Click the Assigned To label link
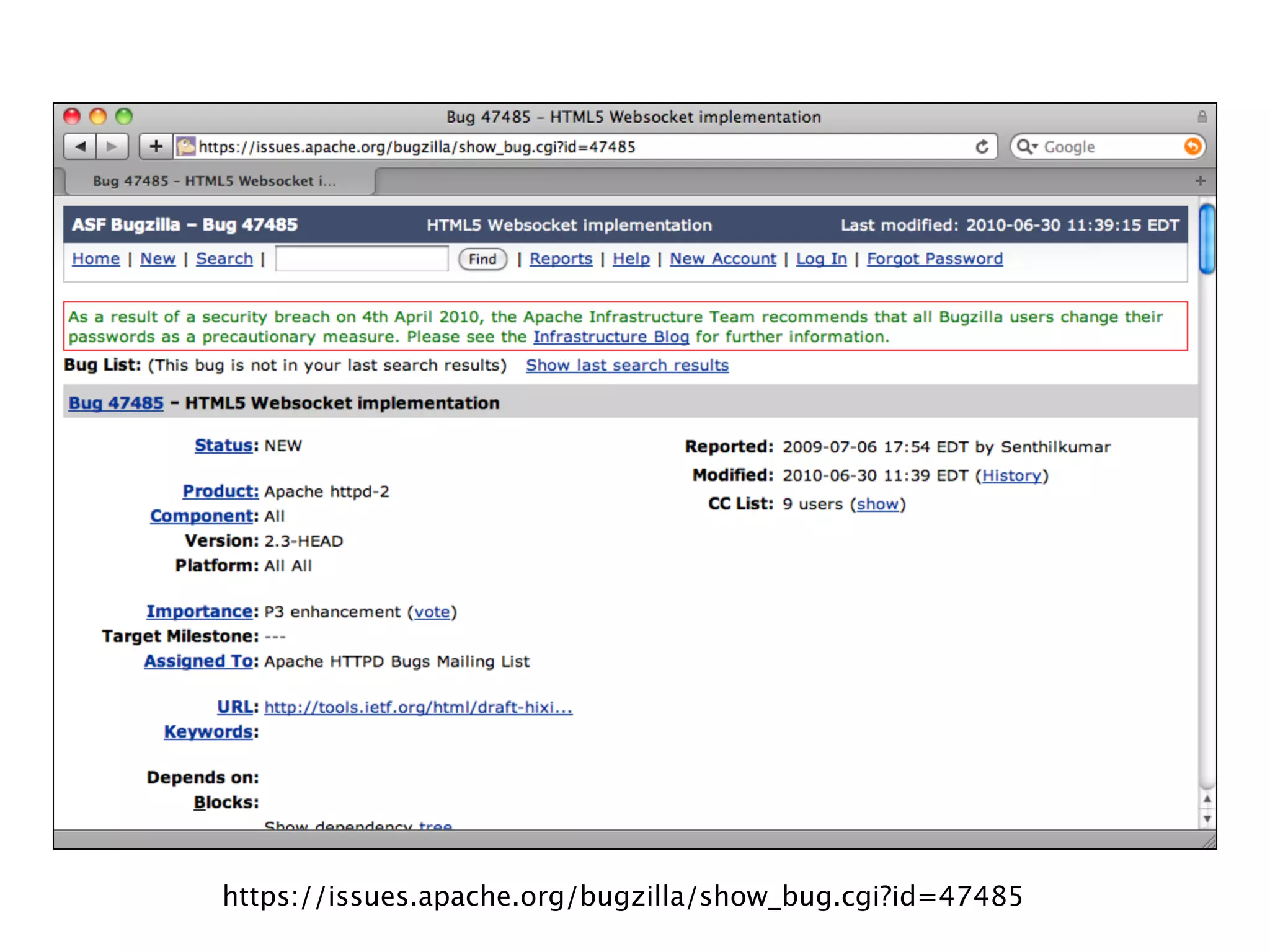The width and height of the screenshot is (1270, 952). coord(198,661)
